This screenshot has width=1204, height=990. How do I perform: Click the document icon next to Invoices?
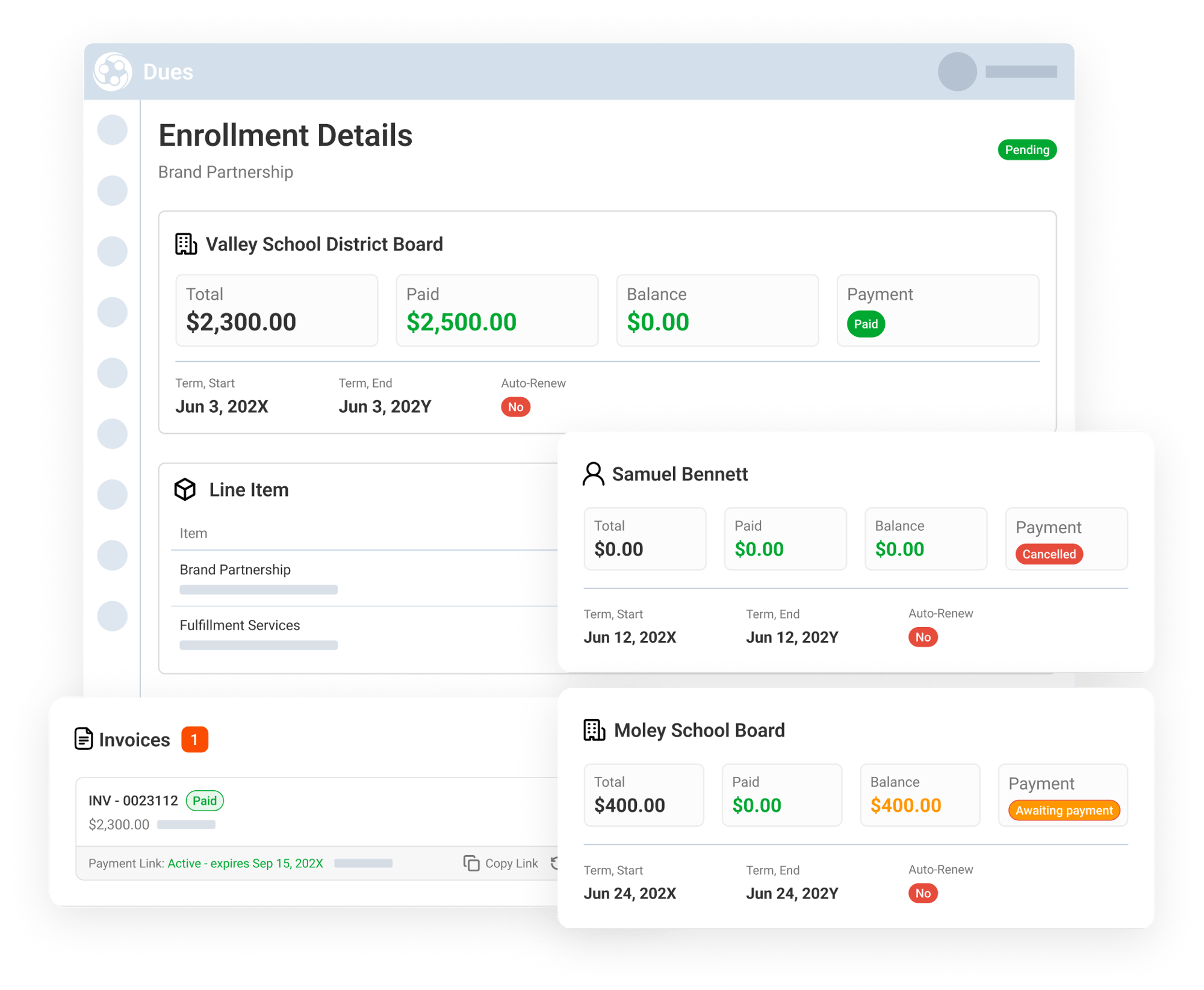pyautogui.click(x=84, y=739)
